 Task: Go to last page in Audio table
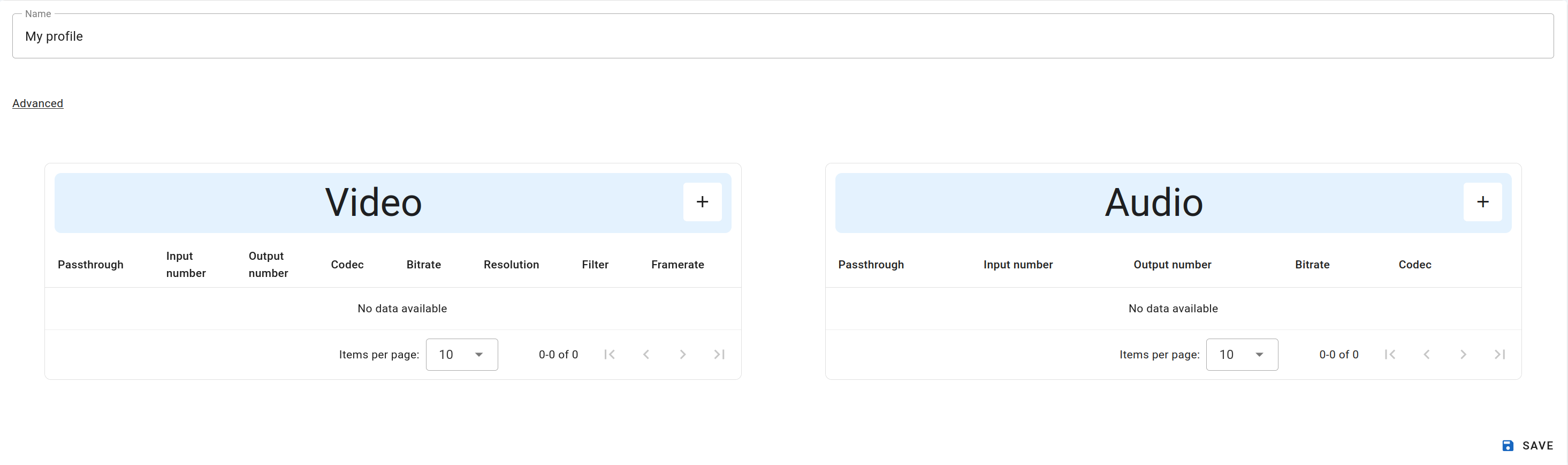click(x=1499, y=354)
